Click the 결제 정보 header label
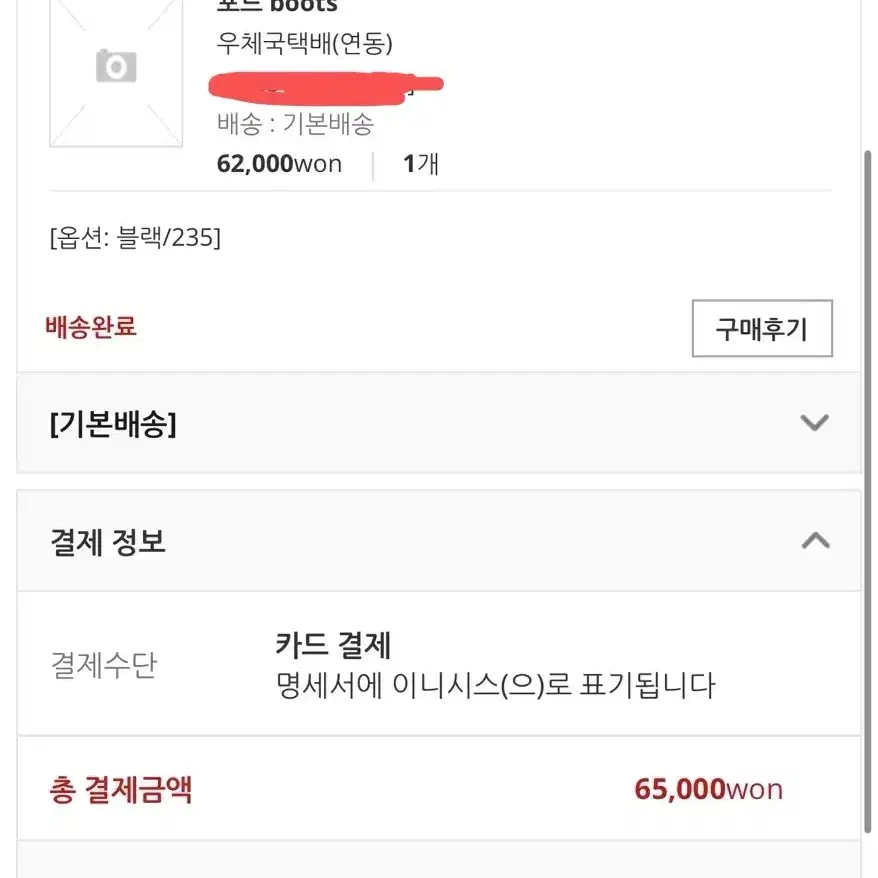 108,542
